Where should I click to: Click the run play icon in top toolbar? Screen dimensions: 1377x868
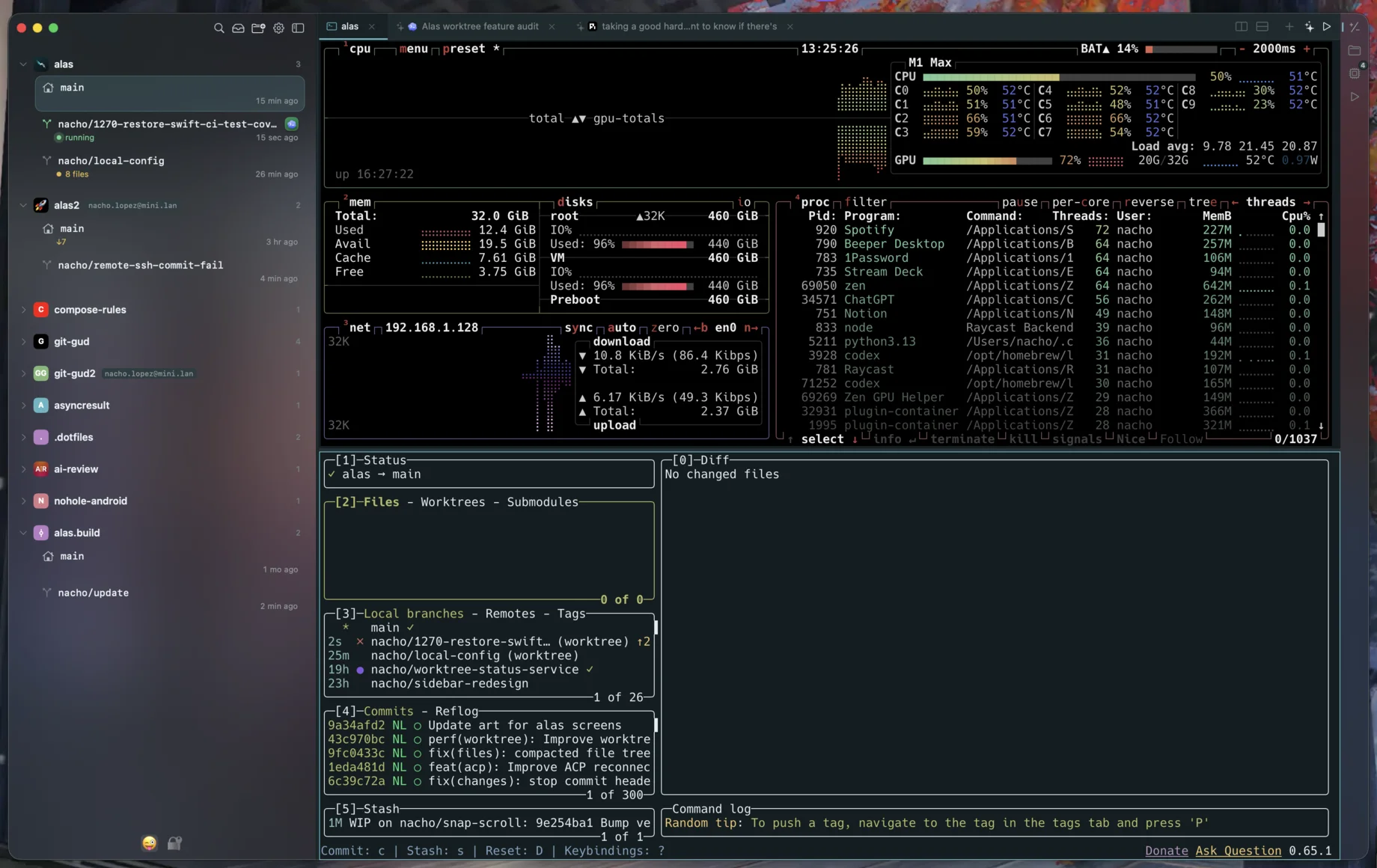pyautogui.click(x=1327, y=26)
